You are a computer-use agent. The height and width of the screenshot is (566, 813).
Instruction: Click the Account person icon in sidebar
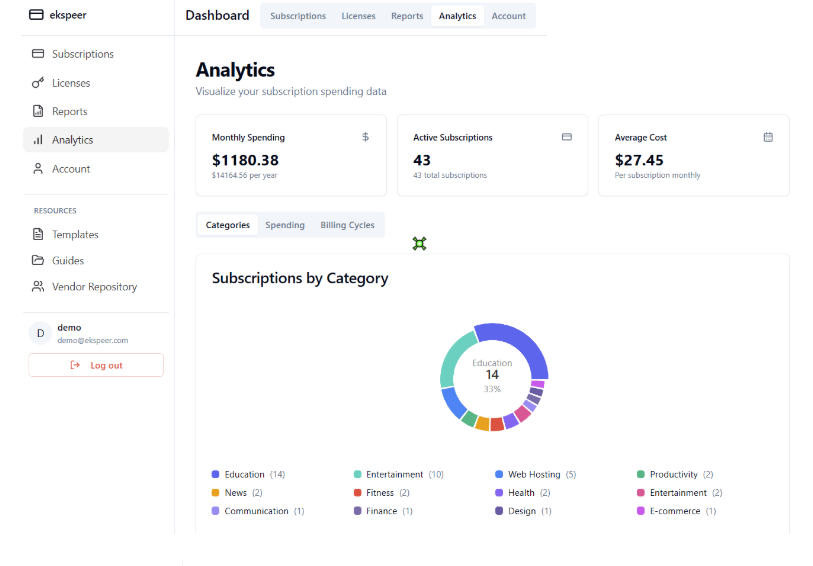pyautogui.click(x=38, y=169)
